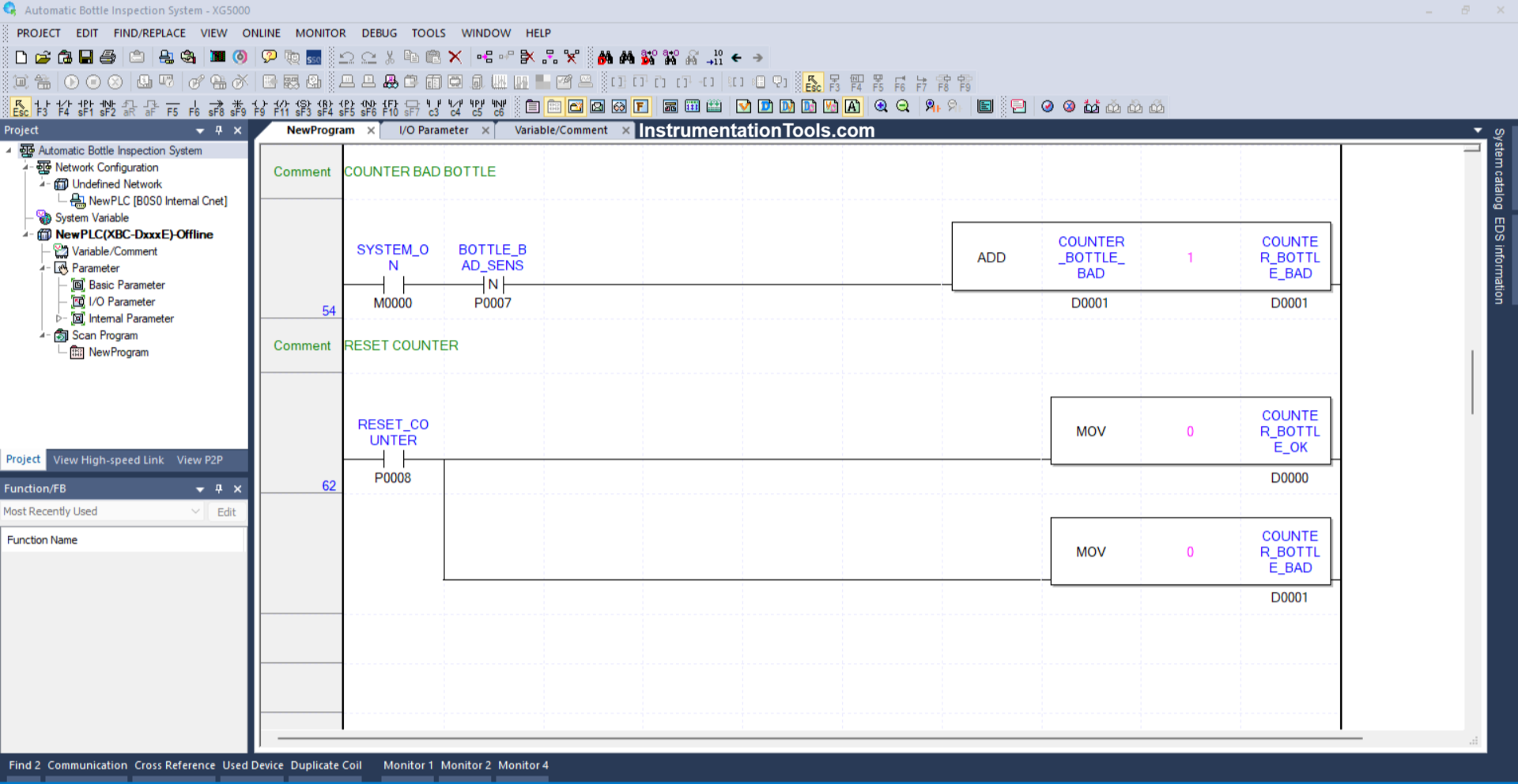
Task: Toggle the highlighted F function view button
Action: pyautogui.click(x=641, y=107)
